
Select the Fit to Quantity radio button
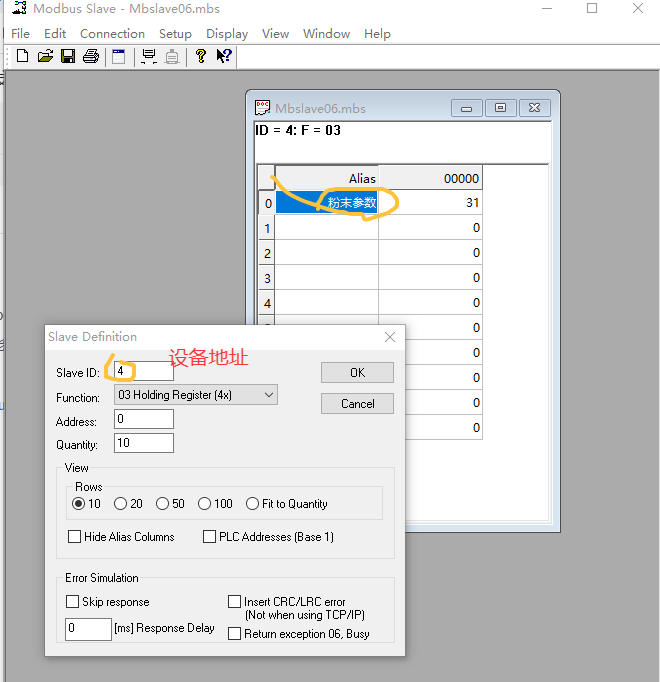point(252,504)
